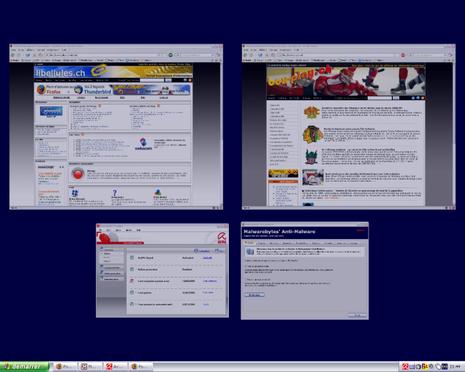465x372 pixels.
Task: Select the second scan-type radio button in Malwarebytes
Action: (x=246, y=279)
